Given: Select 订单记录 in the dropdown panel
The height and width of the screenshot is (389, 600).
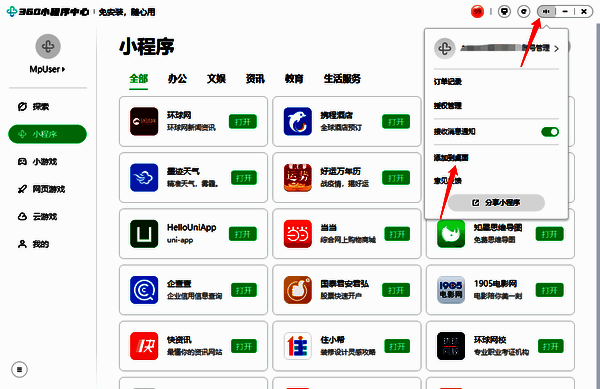Looking at the screenshot, I should tap(448, 81).
